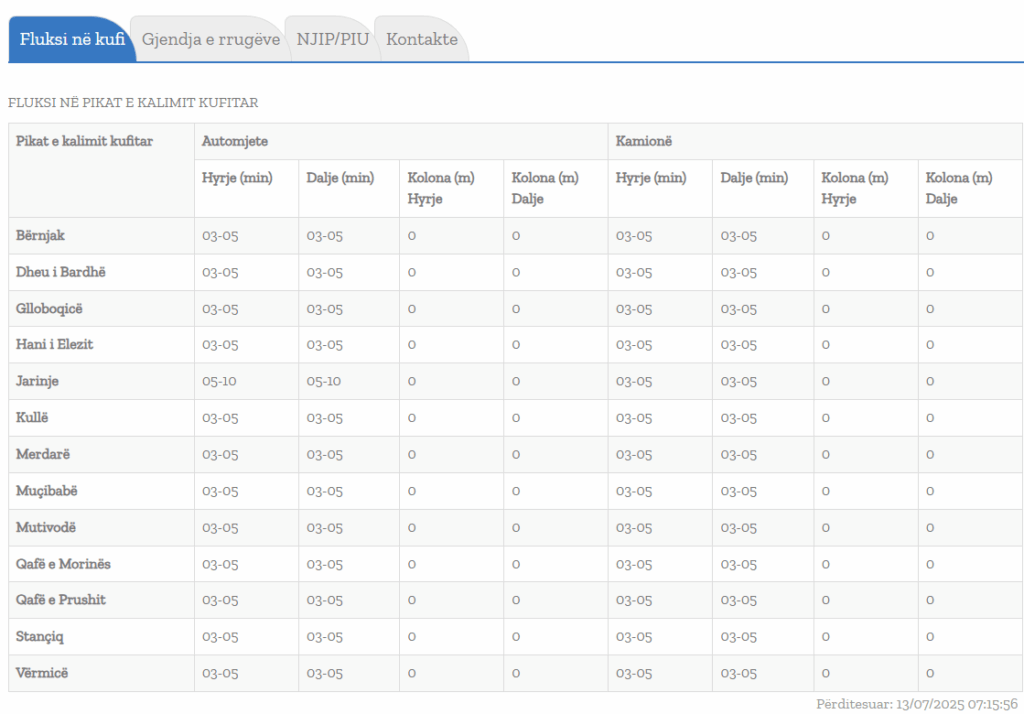The width and height of the screenshot is (1024, 714).
Task: Click the Mutivodë border point name
Action: [x=45, y=528]
